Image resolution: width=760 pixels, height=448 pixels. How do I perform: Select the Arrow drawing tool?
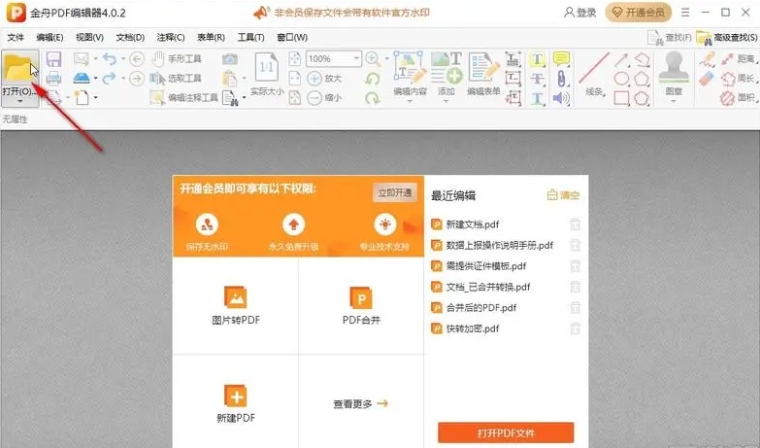621,60
